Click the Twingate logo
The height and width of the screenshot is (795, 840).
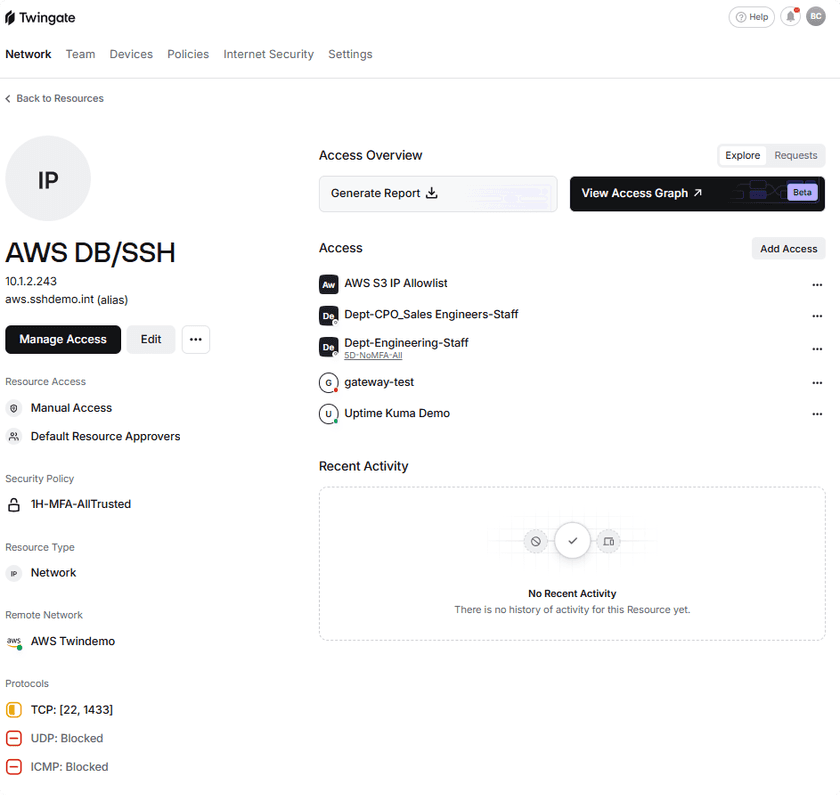click(x=40, y=18)
